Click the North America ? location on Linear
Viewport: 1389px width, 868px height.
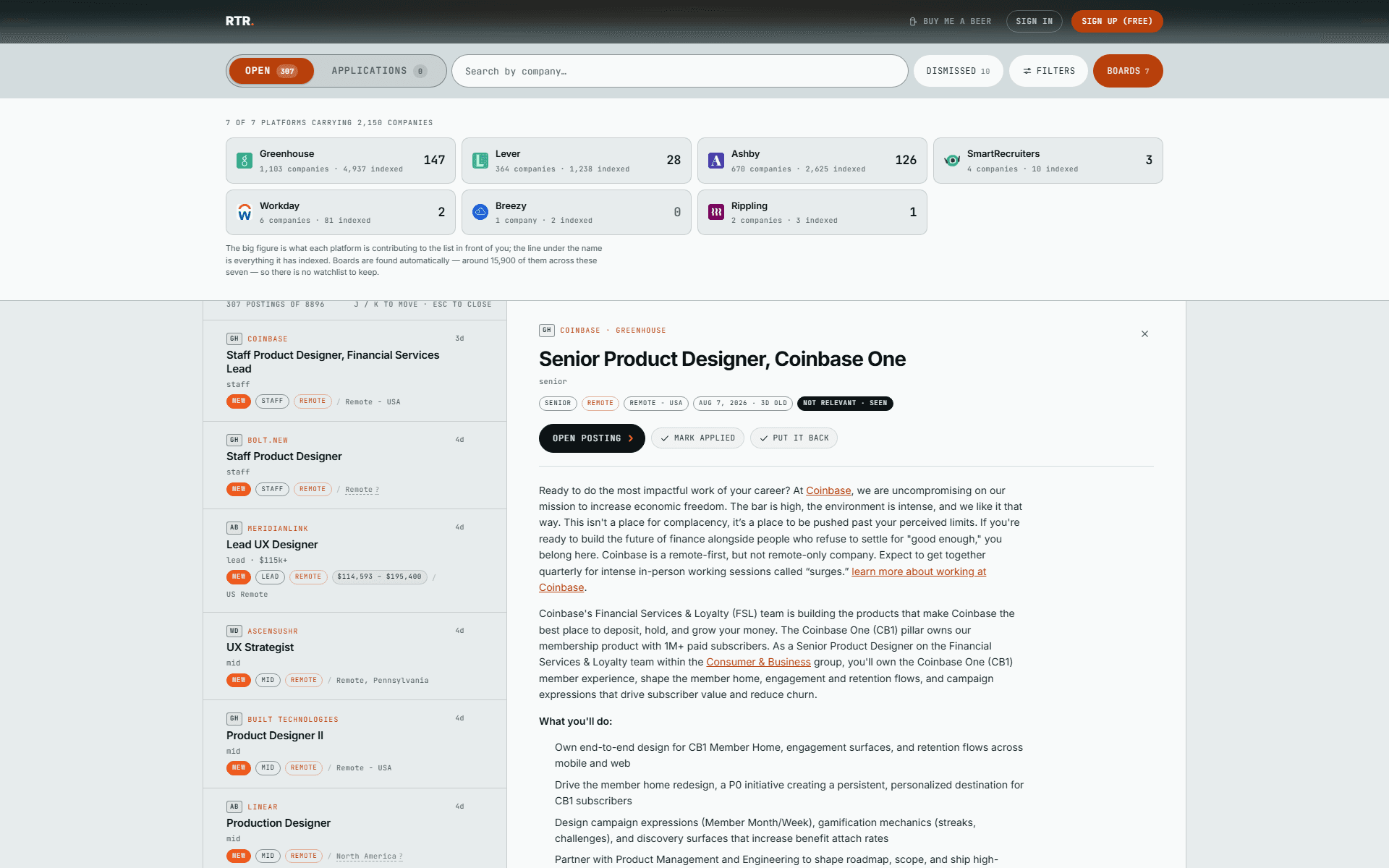369,856
